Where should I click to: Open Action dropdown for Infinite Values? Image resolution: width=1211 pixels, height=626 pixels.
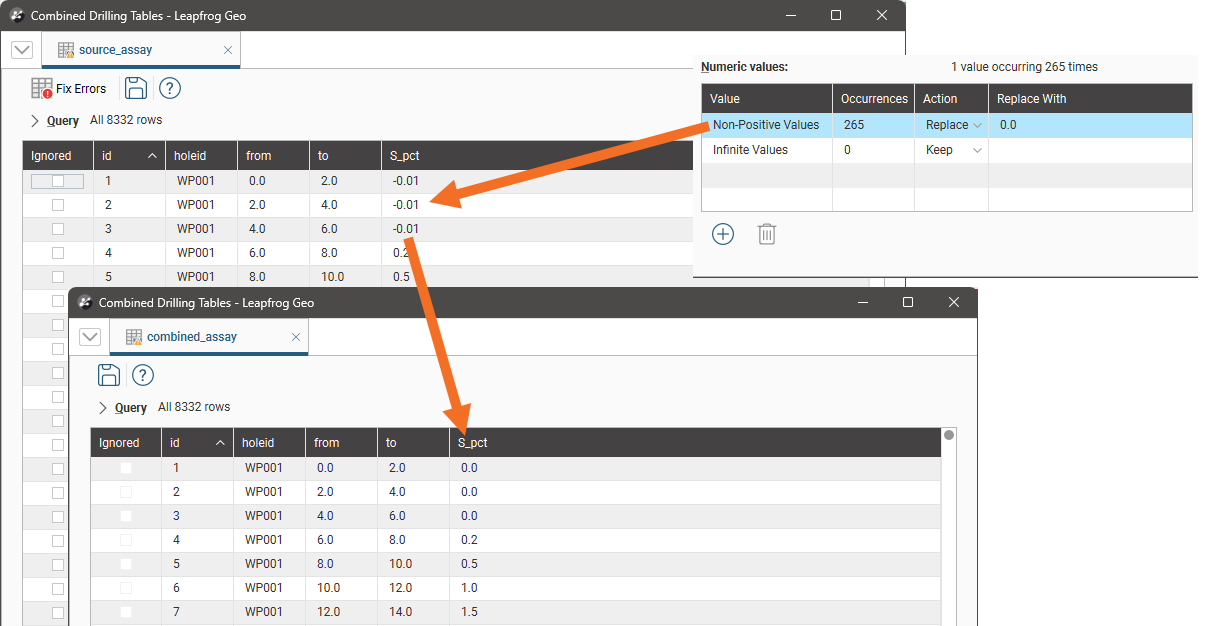(976, 150)
